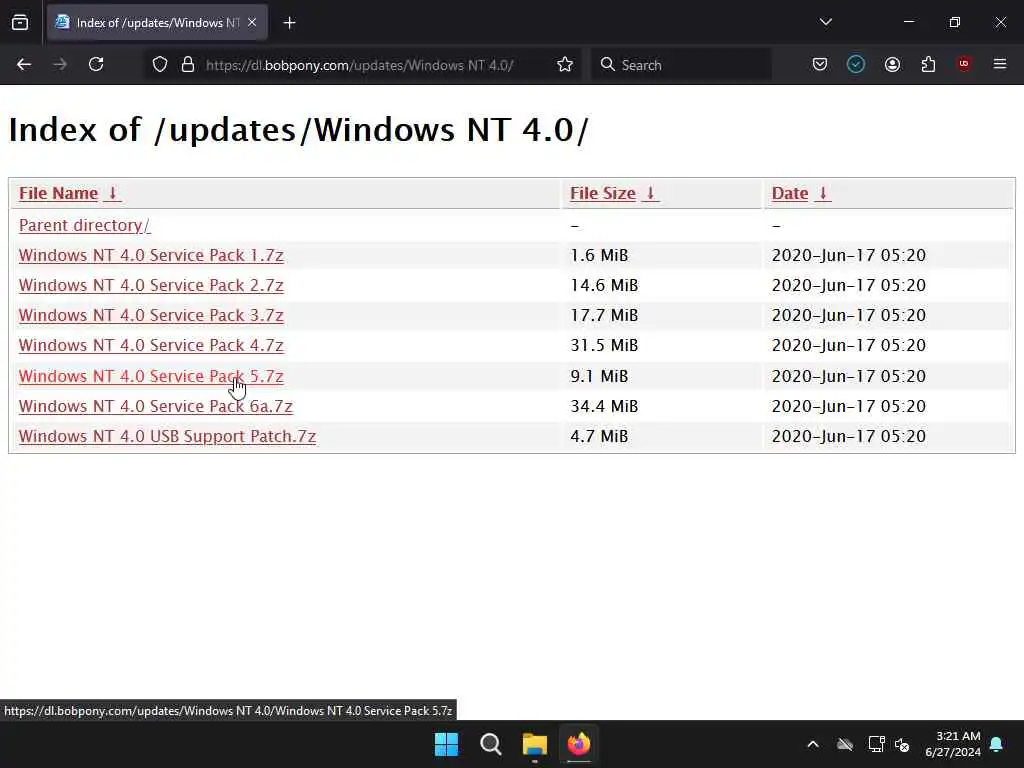
Task: Click the page heading Index of /updates
Action: tap(298, 129)
